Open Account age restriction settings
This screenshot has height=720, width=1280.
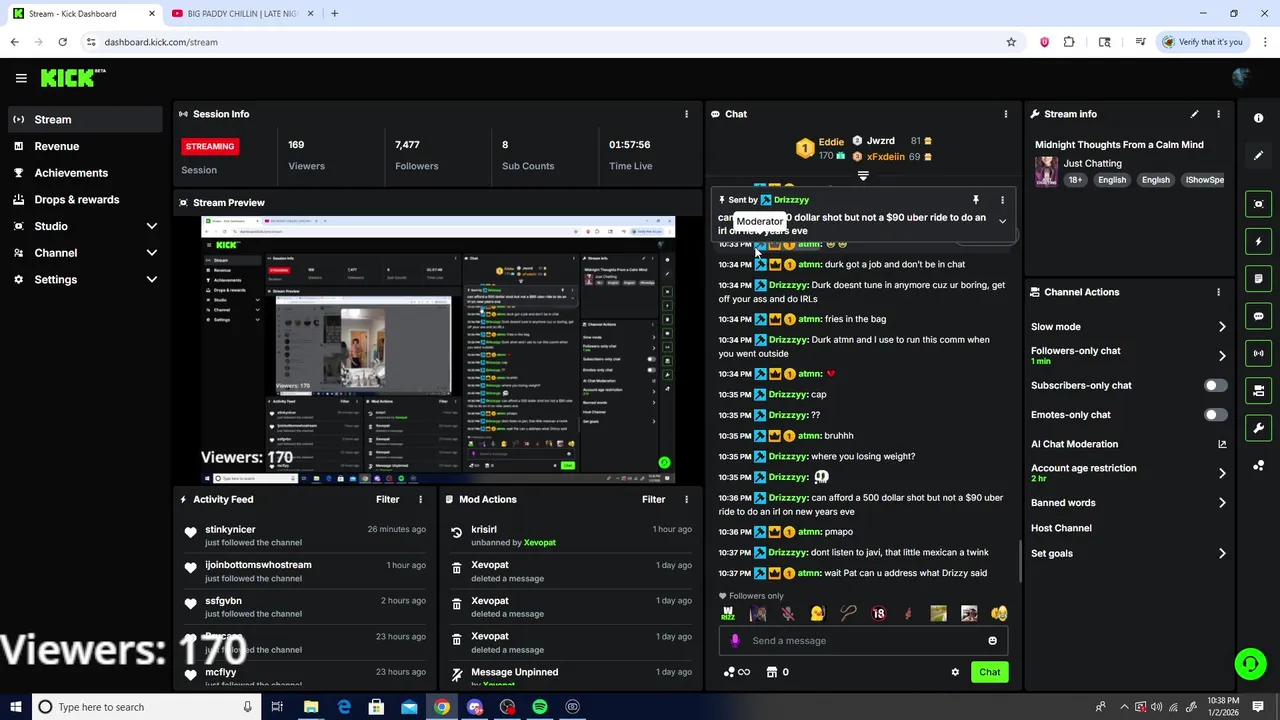(1128, 473)
